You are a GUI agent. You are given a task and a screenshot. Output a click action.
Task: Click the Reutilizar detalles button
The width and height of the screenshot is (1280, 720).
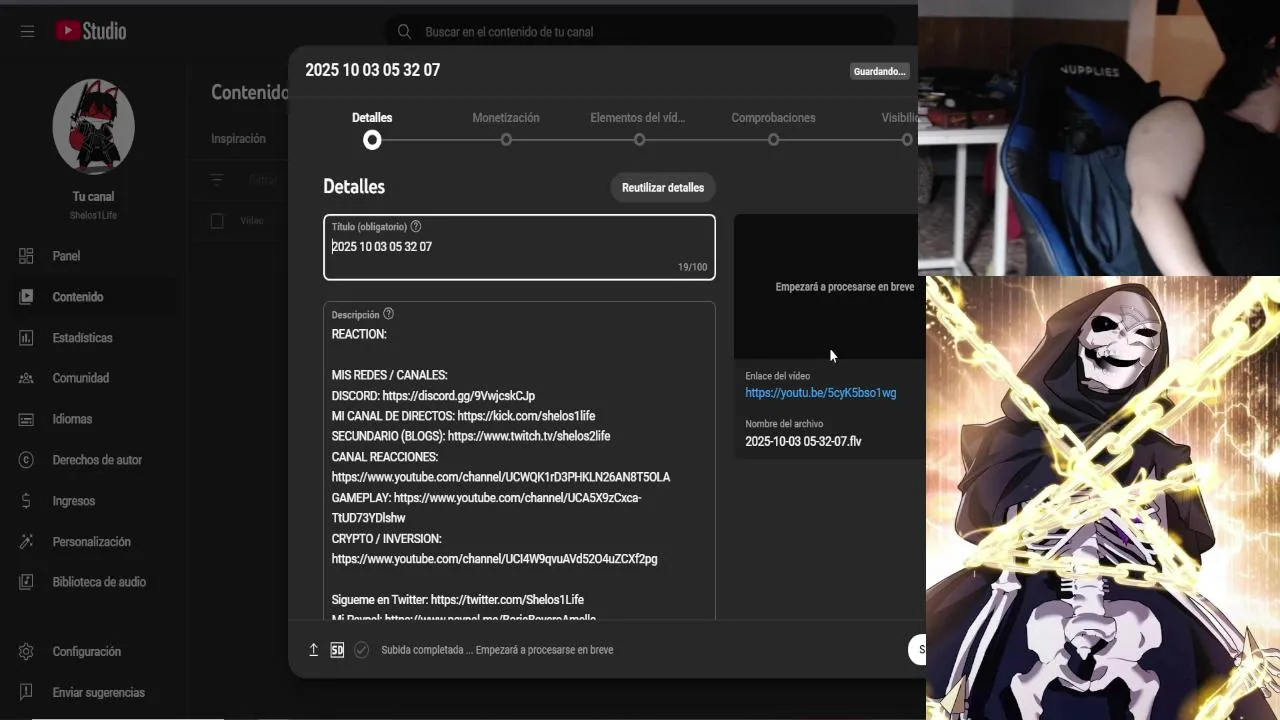pyautogui.click(x=663, y=188)
